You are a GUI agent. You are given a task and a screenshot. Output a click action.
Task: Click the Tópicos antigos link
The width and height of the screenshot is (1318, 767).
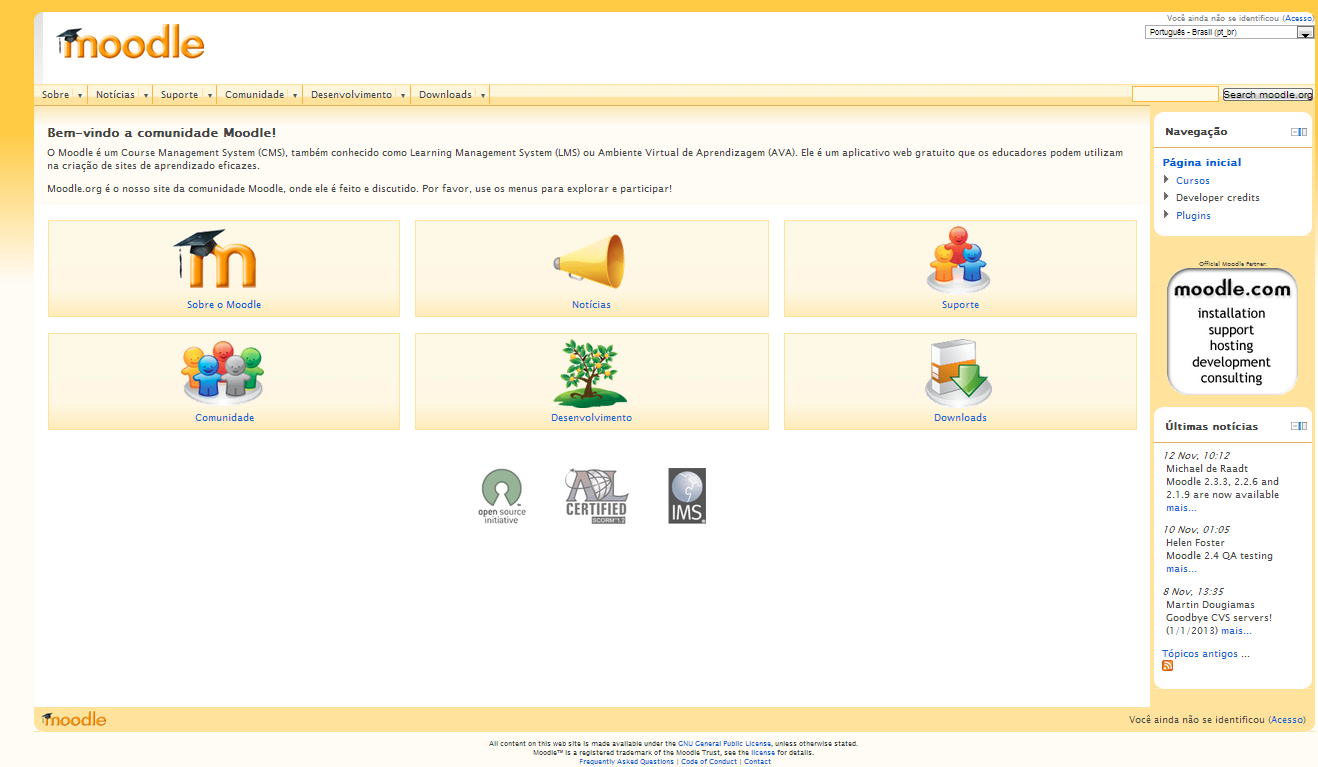(1205, 654)
